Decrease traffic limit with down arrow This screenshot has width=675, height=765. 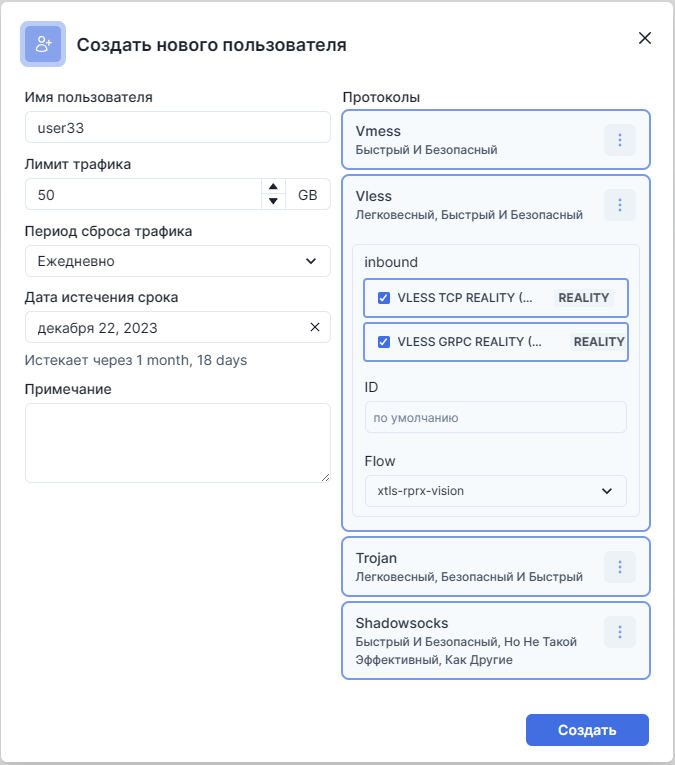tap(272, 201)
